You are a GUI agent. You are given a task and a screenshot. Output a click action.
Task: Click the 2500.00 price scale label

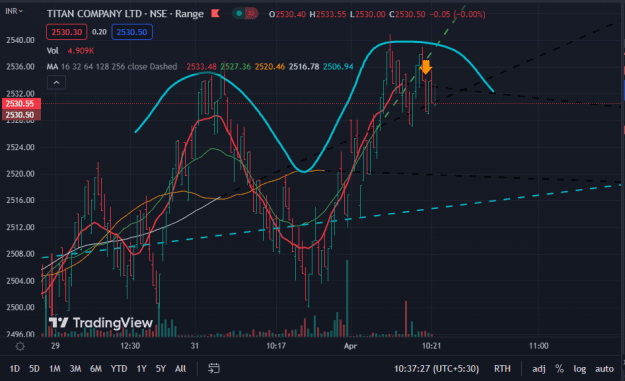click(x=20, y=307)
